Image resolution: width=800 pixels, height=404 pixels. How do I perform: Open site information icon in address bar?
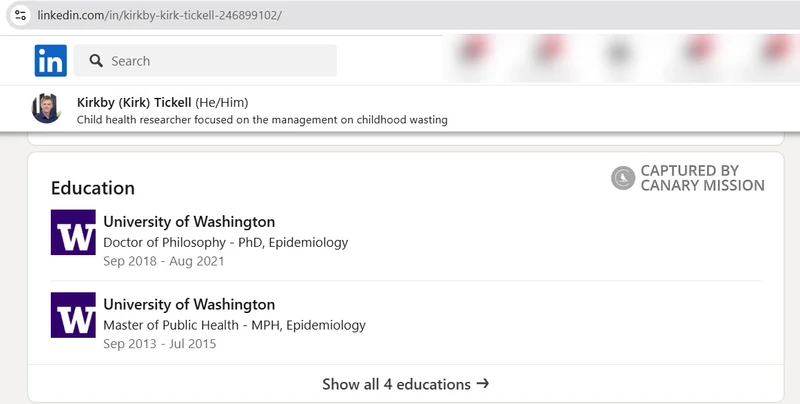[x=20, y=15]
